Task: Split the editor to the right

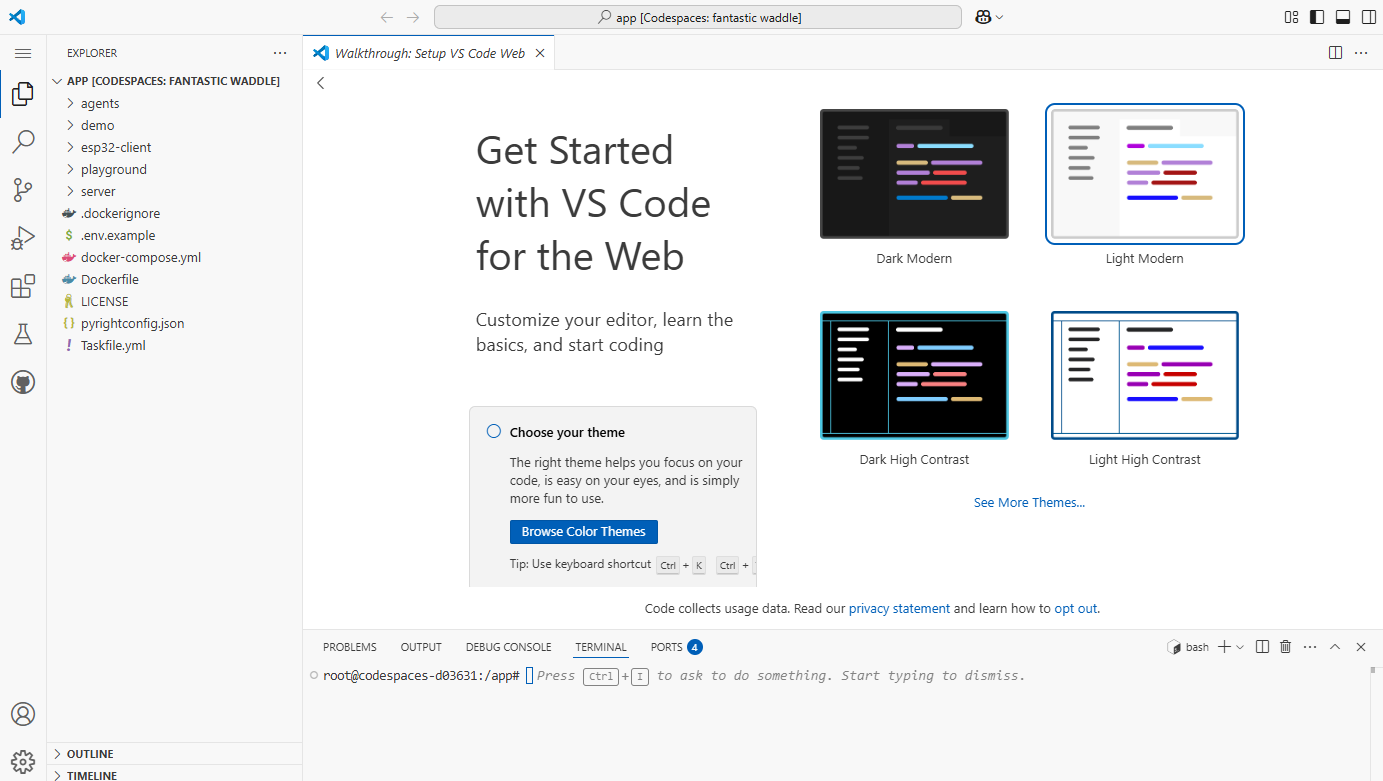Action: pos(1336,53)
